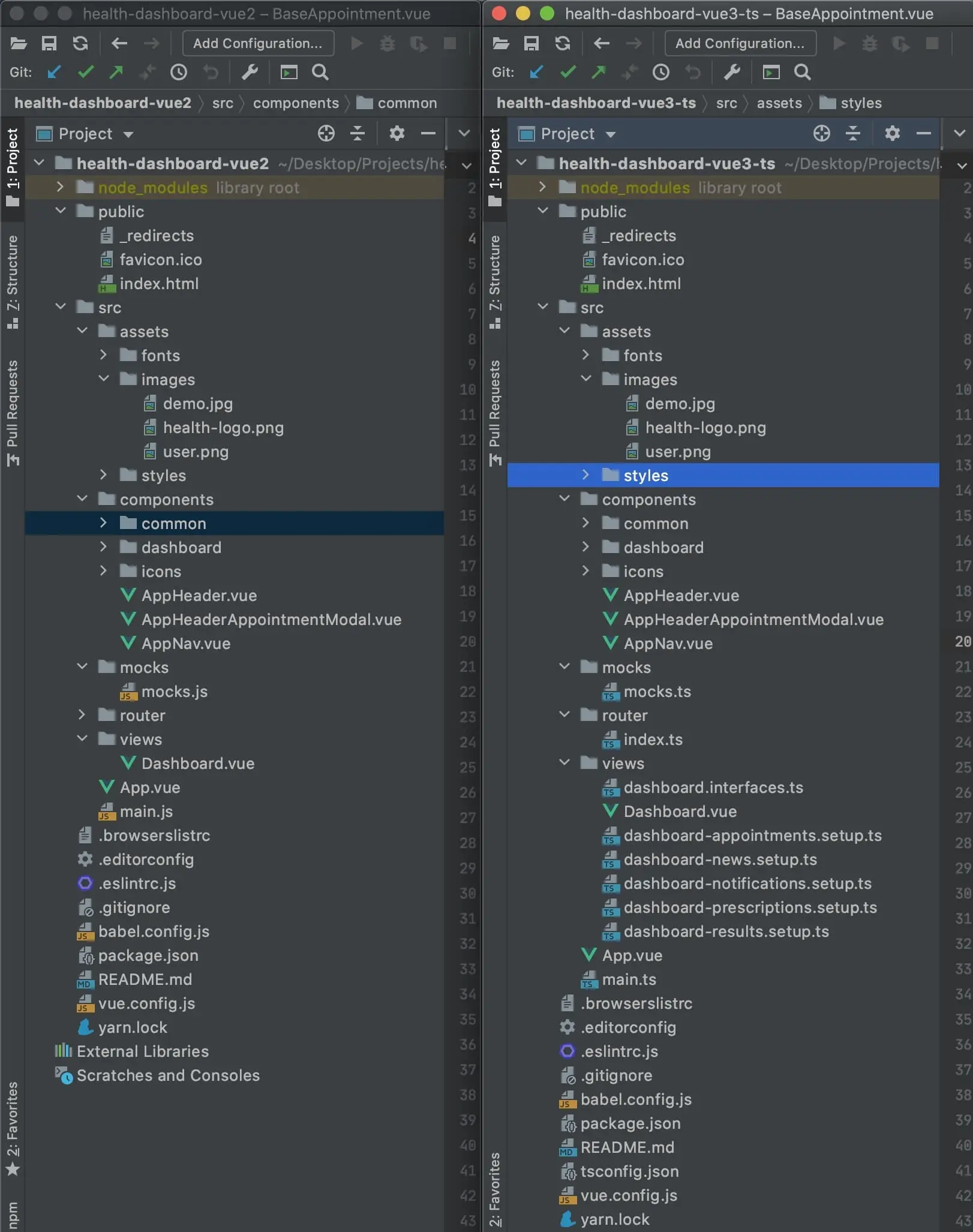Expand the styles folder in right tree

pos(585,475)
